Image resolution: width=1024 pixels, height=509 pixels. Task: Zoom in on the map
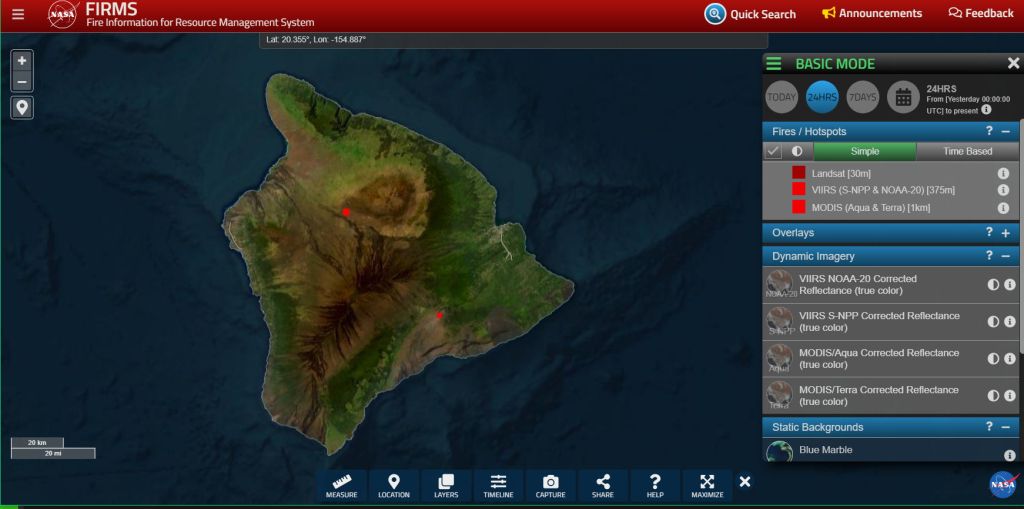point(22,61)
